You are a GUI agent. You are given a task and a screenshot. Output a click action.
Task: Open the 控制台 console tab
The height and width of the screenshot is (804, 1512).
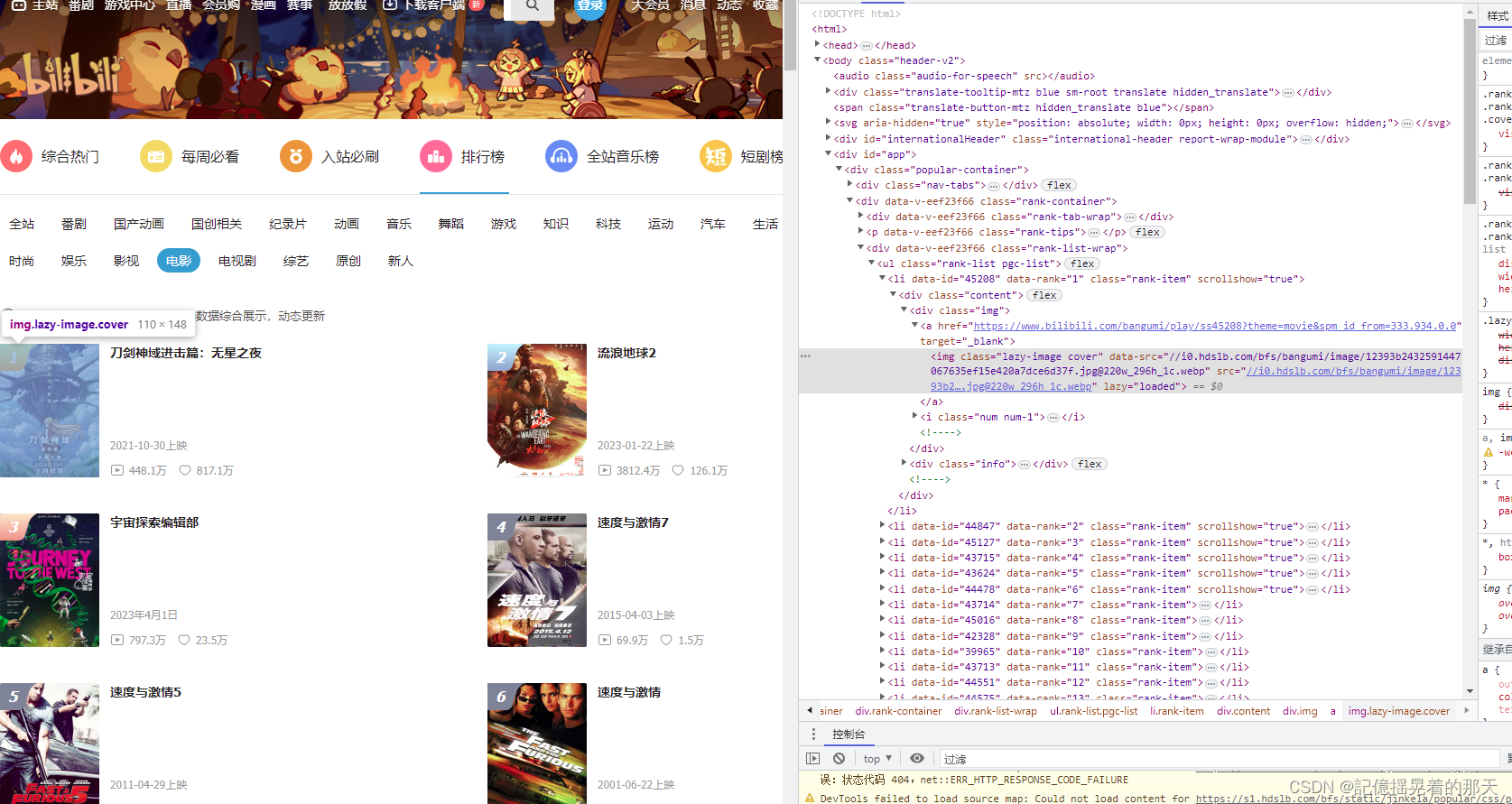(849, 734)
